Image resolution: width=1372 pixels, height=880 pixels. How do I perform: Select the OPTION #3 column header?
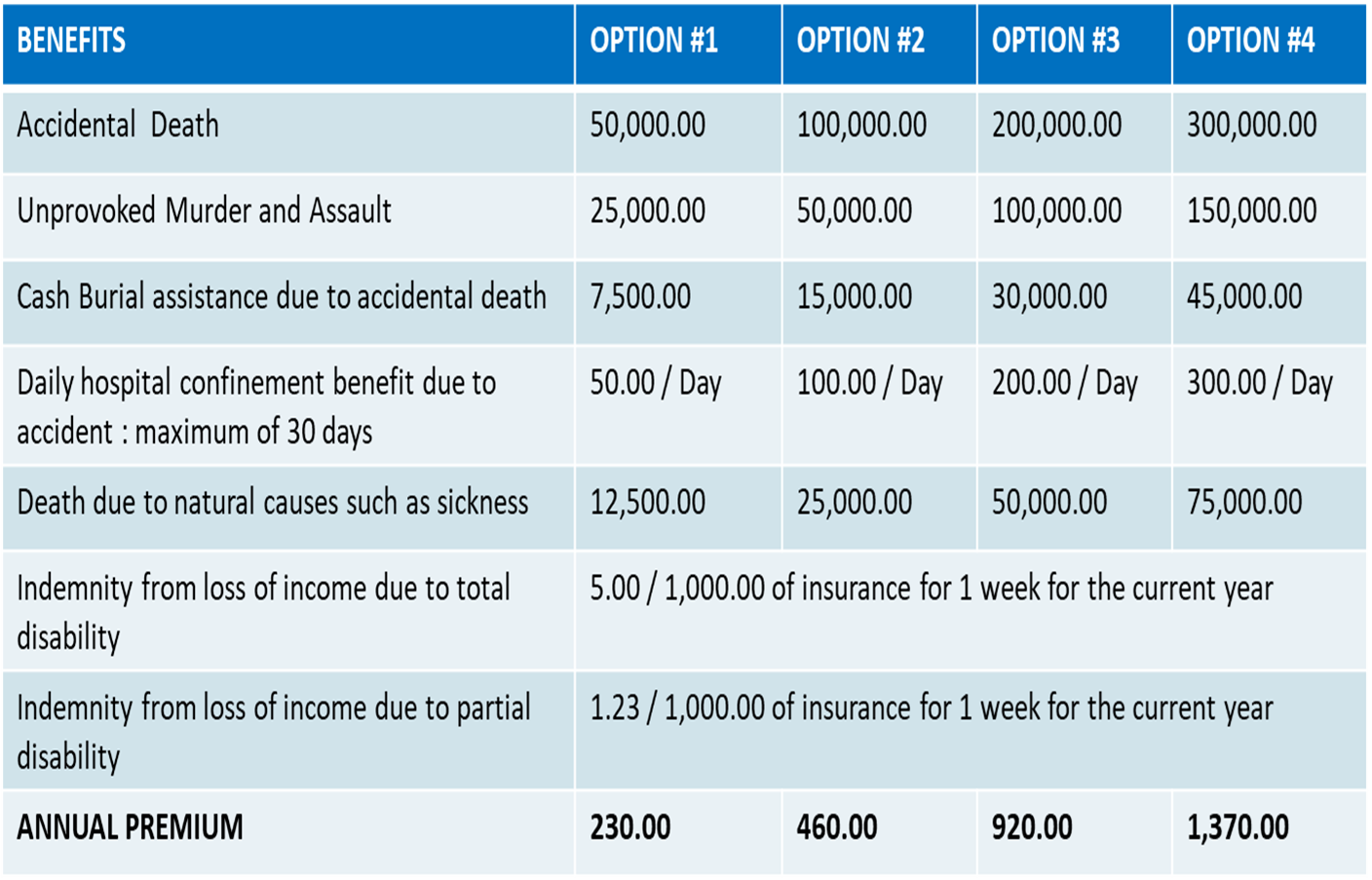pos(1055,41)
